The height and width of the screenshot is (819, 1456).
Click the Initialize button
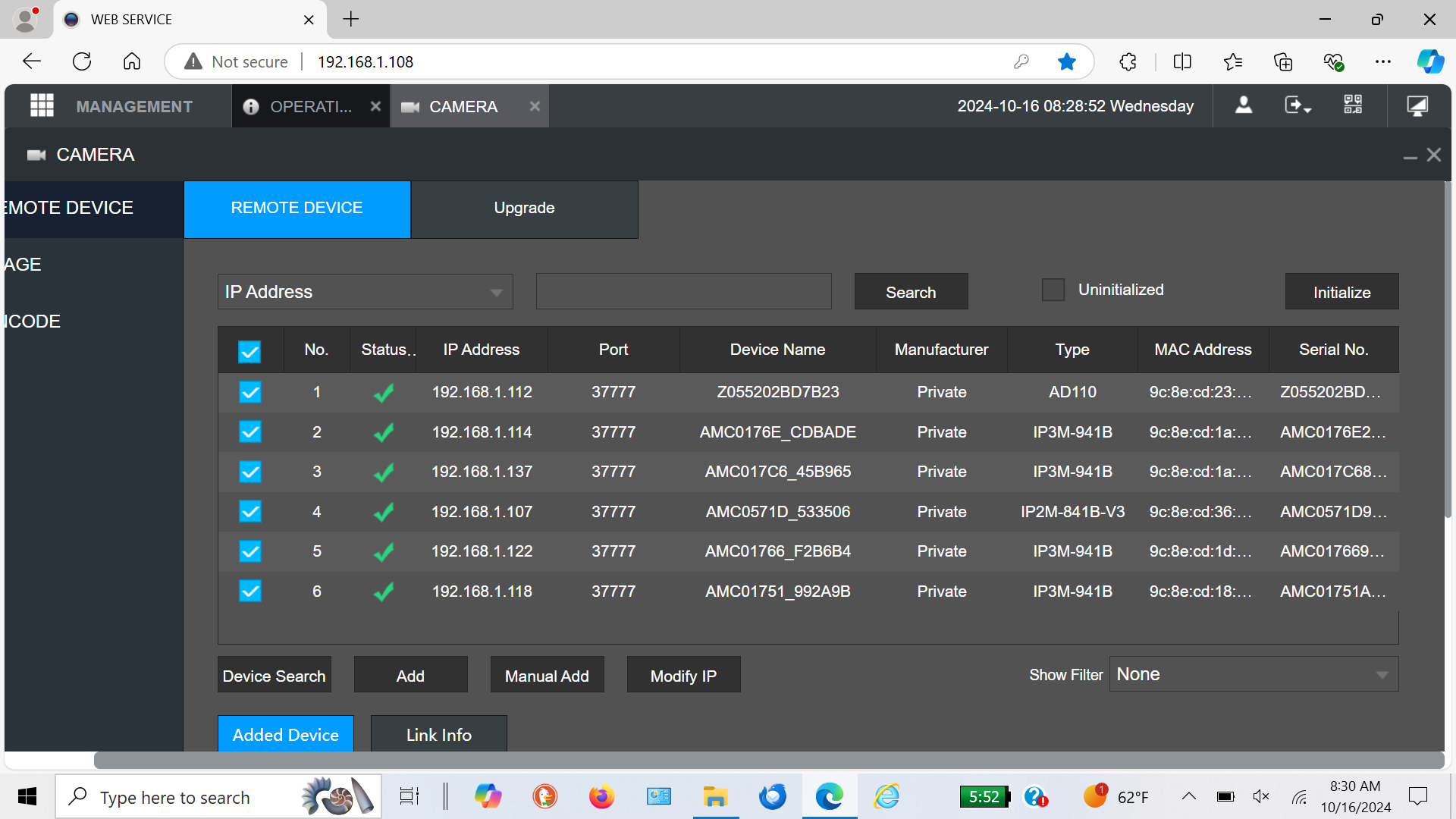pos(1341,292)
